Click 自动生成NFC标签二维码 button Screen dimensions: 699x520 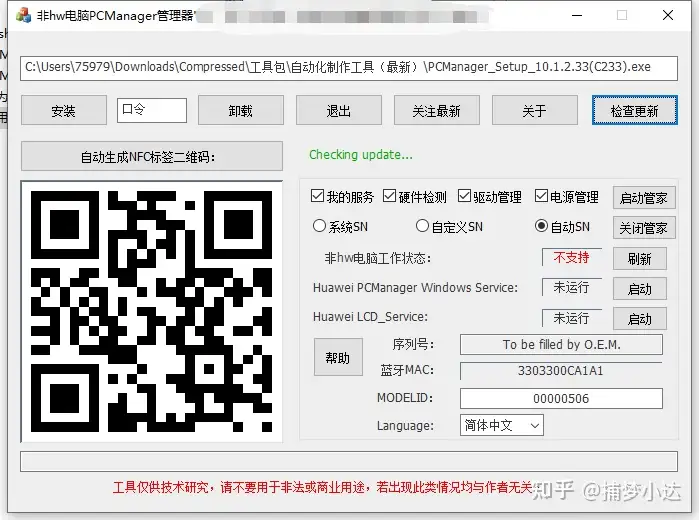point(152,157)
